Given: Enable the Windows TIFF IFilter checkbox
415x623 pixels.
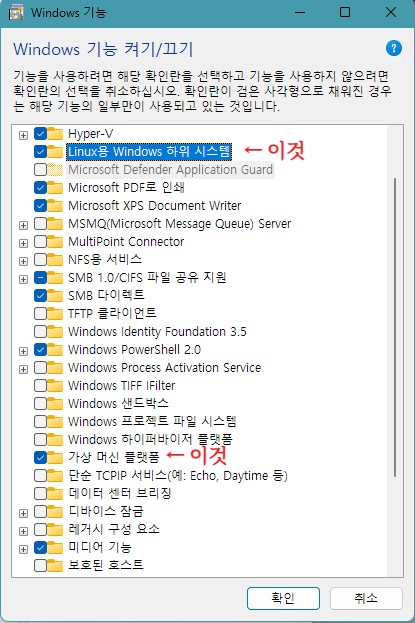Looking at the screenshot, I should coord(41,385).
